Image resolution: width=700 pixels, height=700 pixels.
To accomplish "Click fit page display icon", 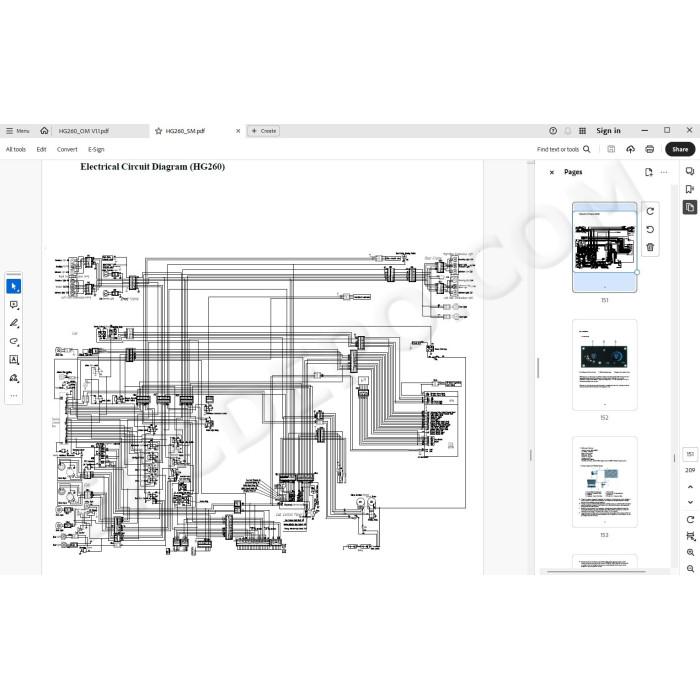I will (x=690, y=536).
